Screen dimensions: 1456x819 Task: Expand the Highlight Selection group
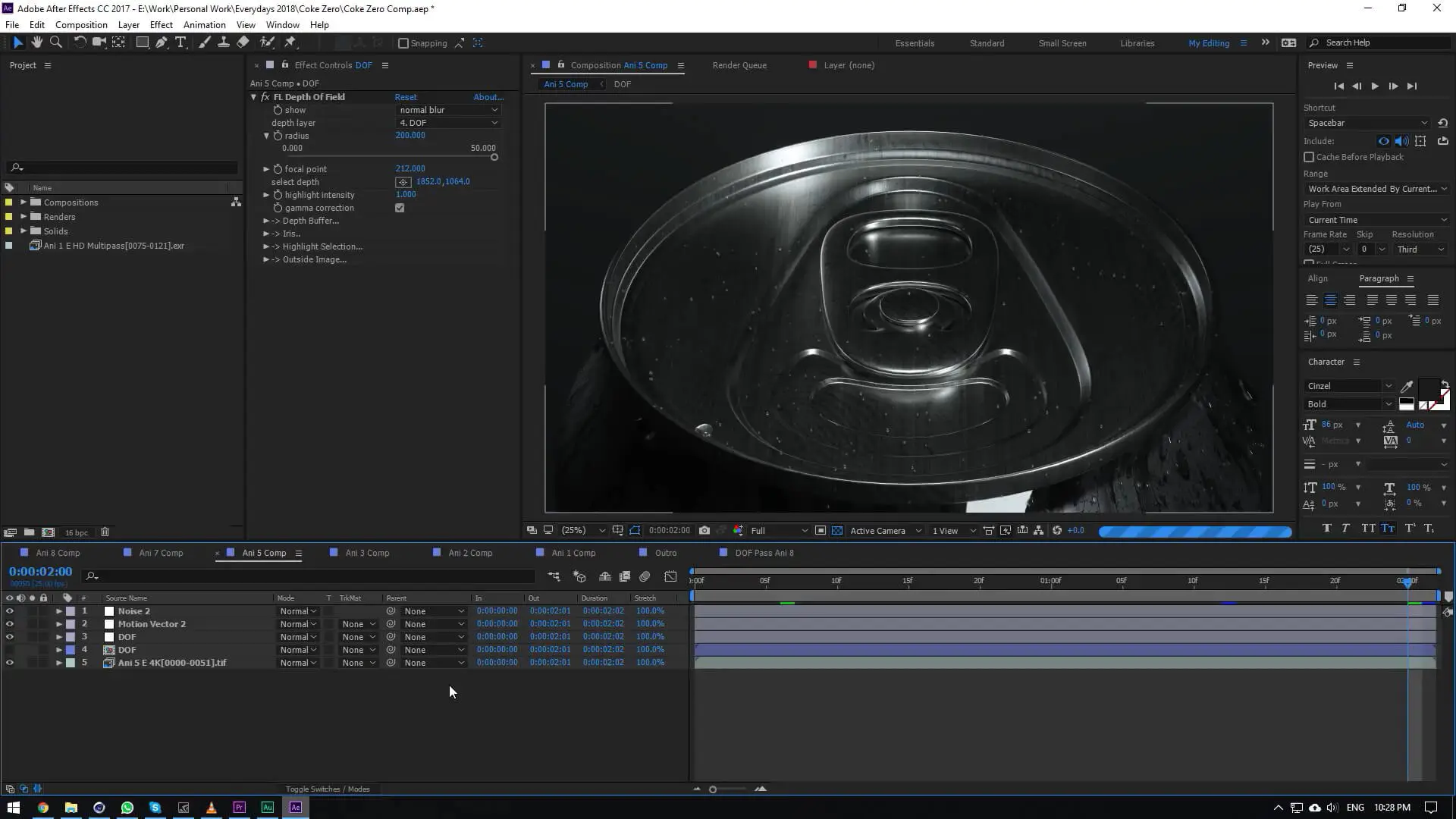click(x=266, y=246)
